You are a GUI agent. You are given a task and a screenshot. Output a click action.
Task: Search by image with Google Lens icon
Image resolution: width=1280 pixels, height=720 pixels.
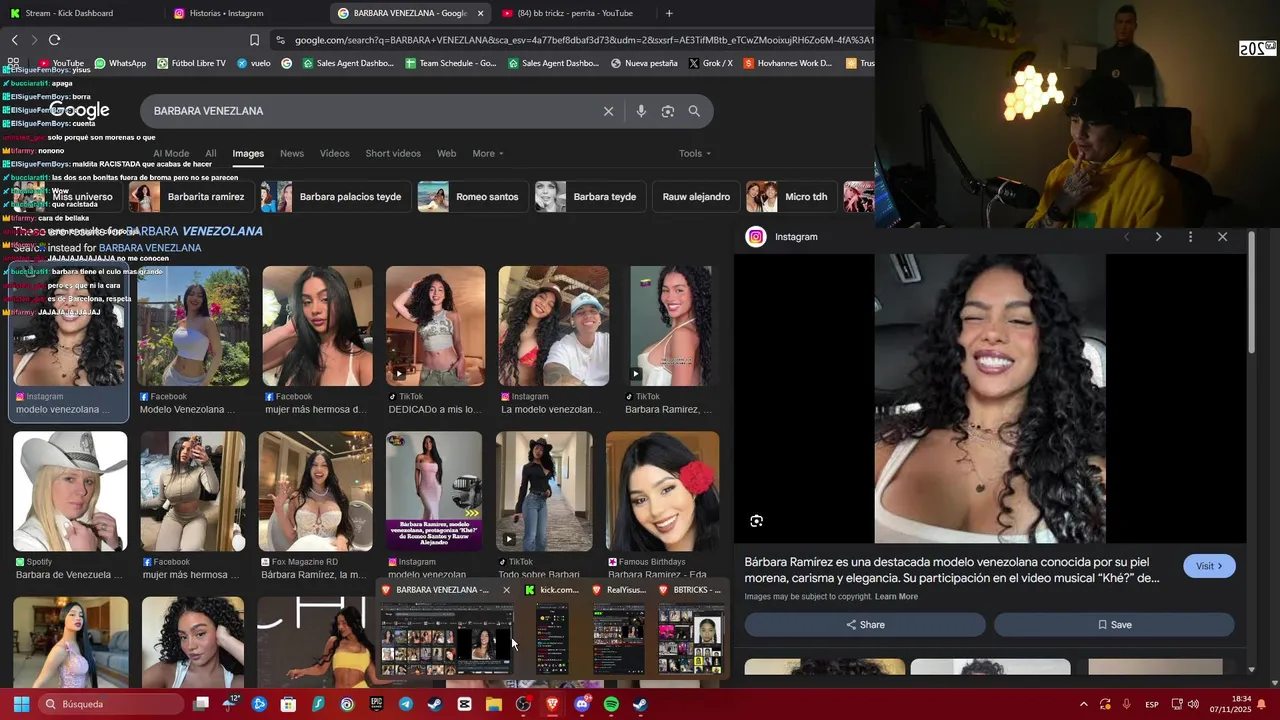tap(668, 111)
